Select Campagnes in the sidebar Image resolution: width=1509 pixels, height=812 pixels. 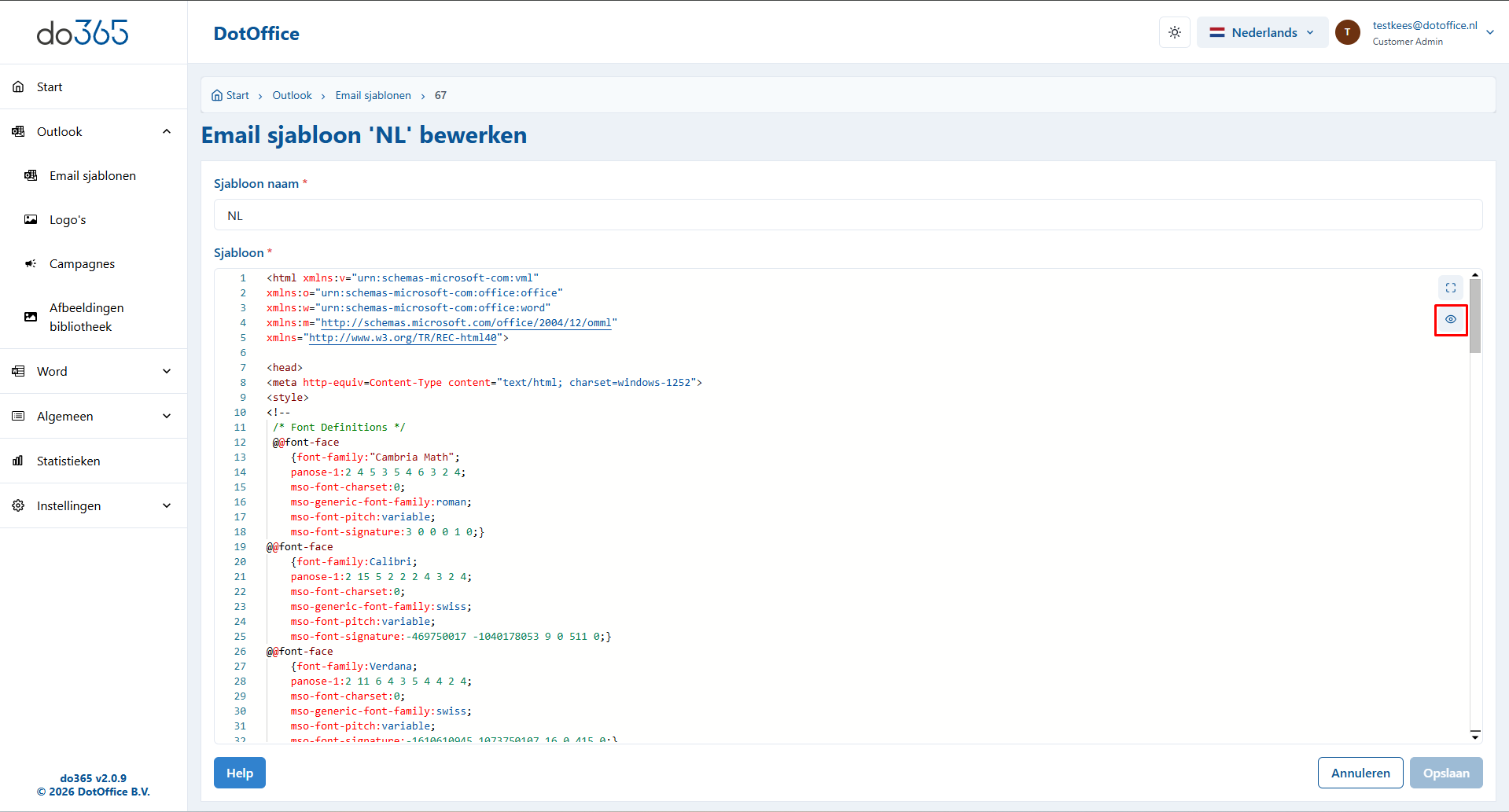point(82,264)
